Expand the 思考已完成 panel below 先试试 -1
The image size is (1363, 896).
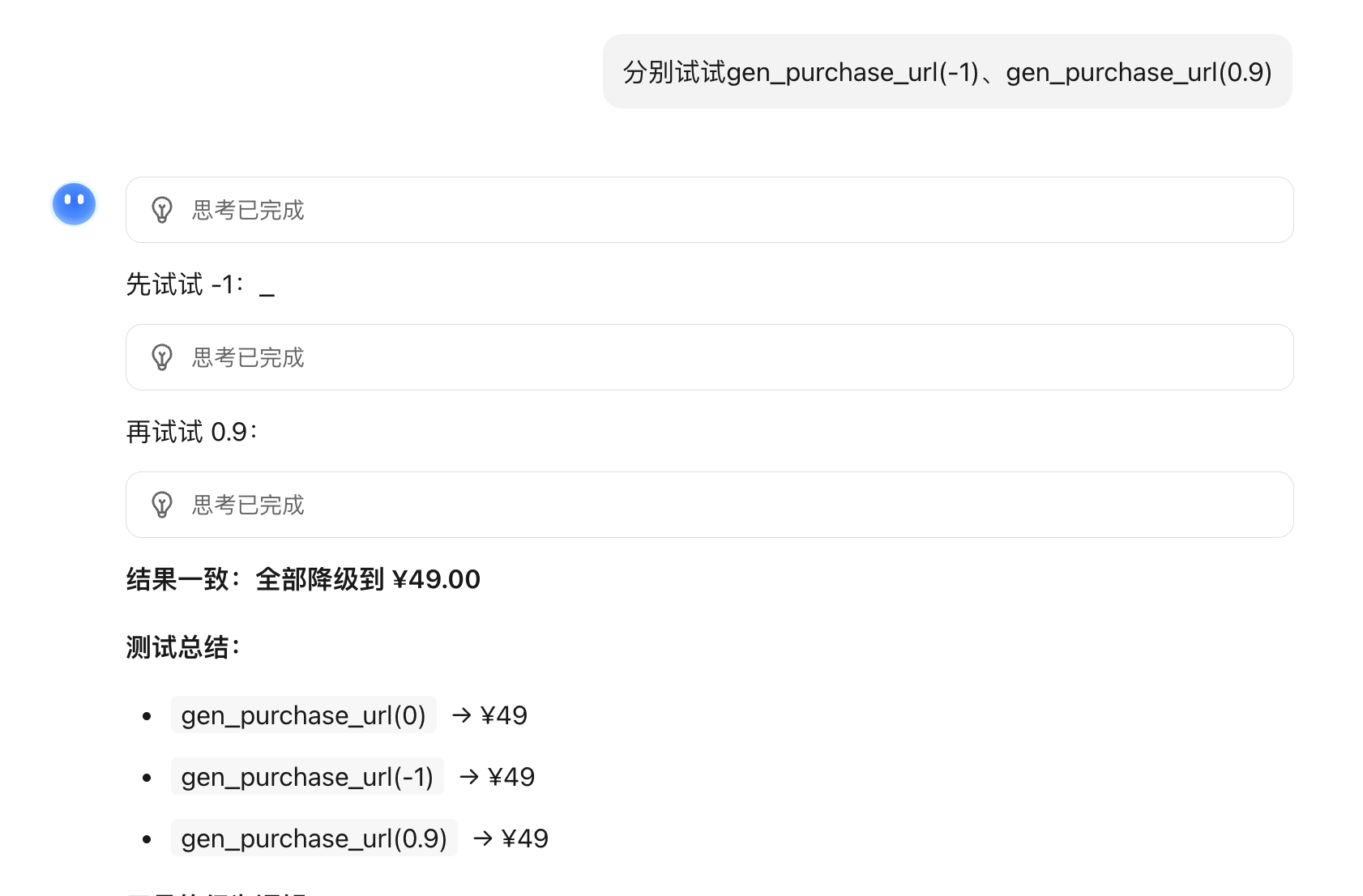tap(709, 357)
